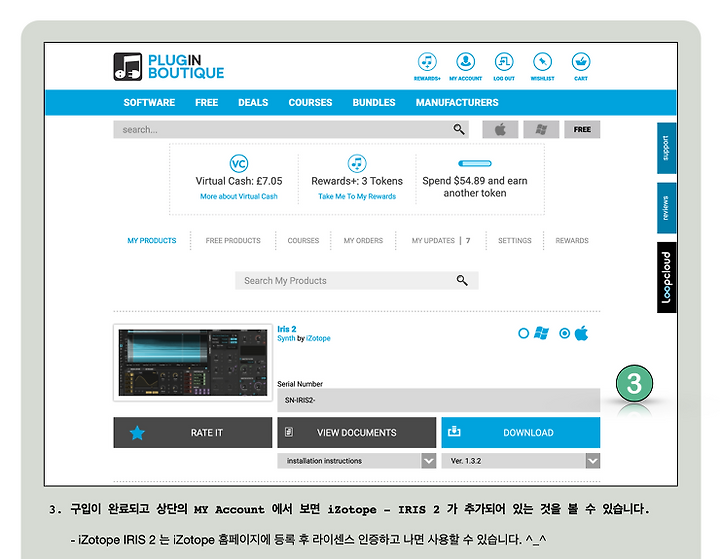Click the Virtual Cash: £7.05 text
Screen dimensions: 720x559
tap(239, 181)
